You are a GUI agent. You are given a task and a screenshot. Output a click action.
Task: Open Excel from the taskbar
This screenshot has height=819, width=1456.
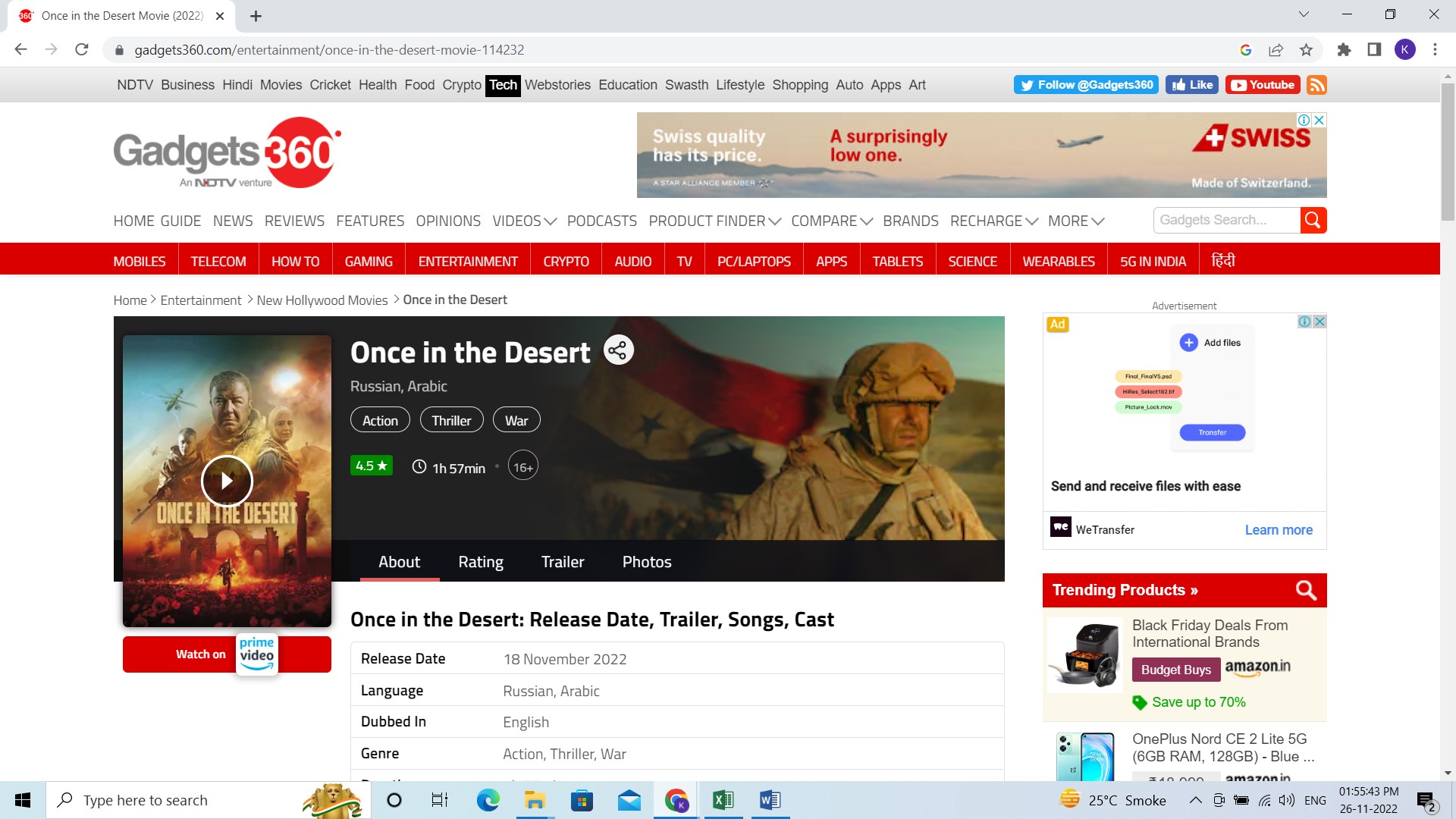click(723, 800)
